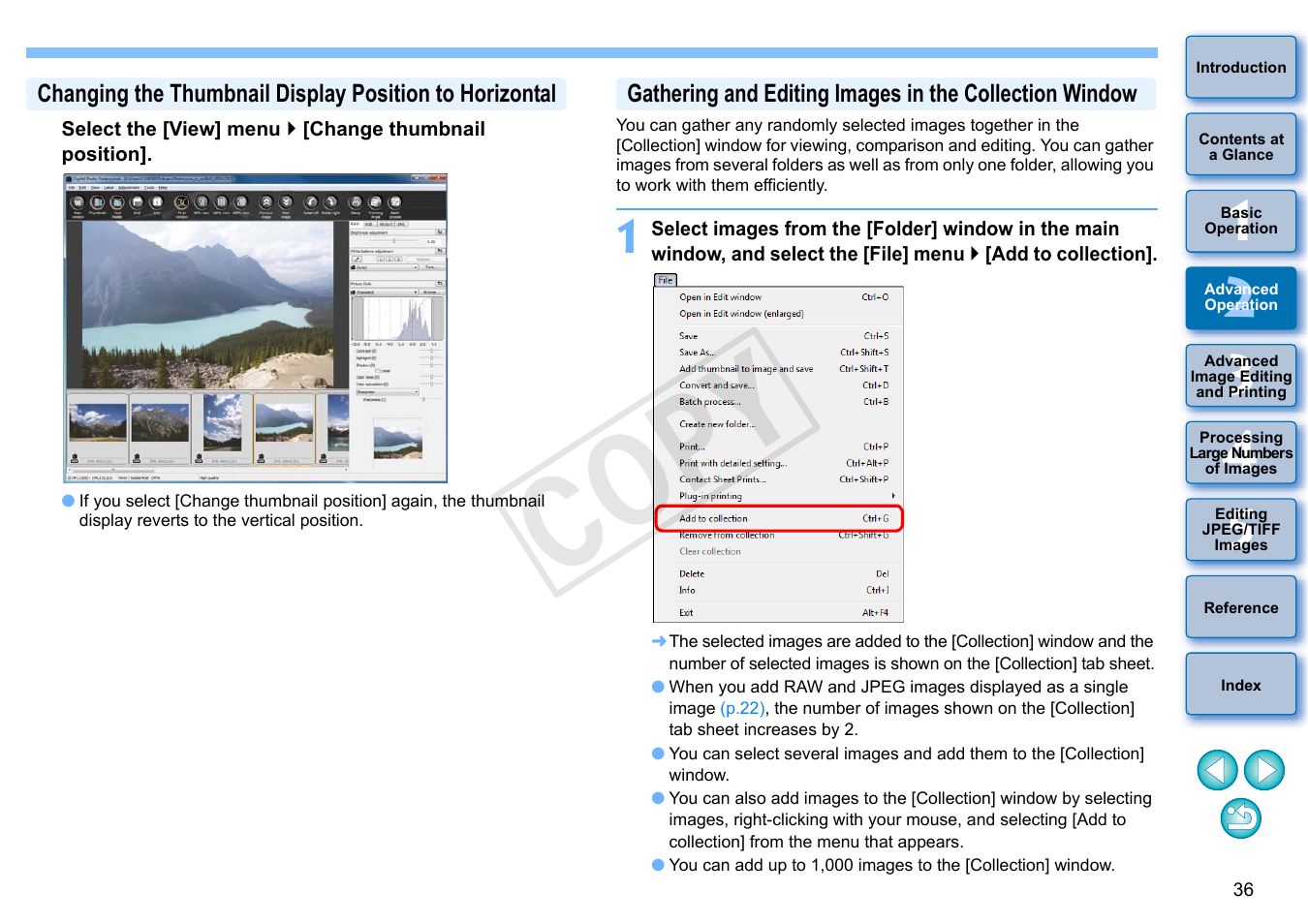Screen dimensions: 1308x924
Task: Select the 50% view icon
Action: [202, 202]
